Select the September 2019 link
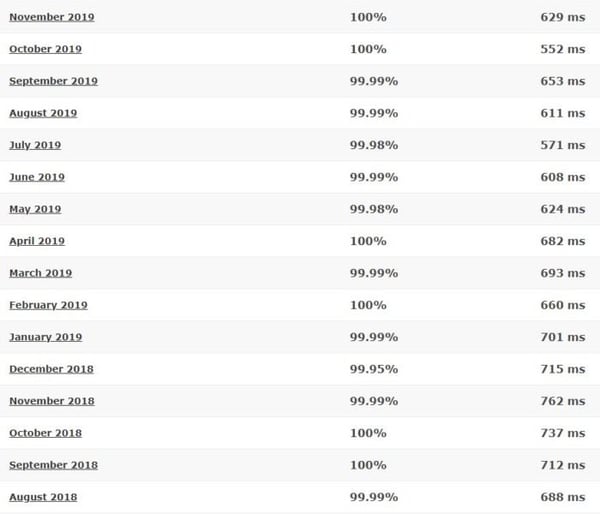 (53, 82)
